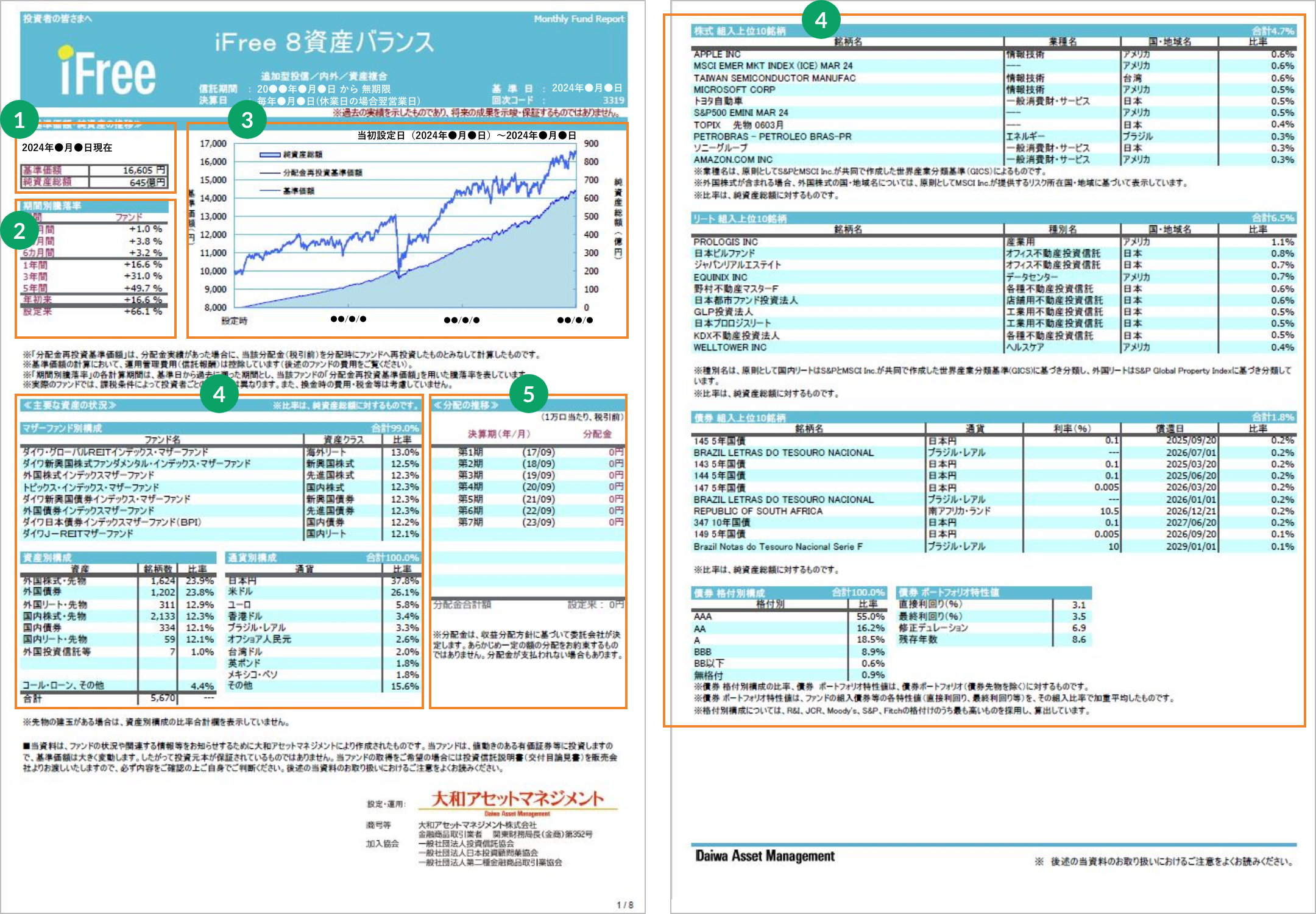This screenshot has height=914, width=1316.
Task: Click the chart right axis label '900'
Action: pyautogui.click(x=591, y=144)
